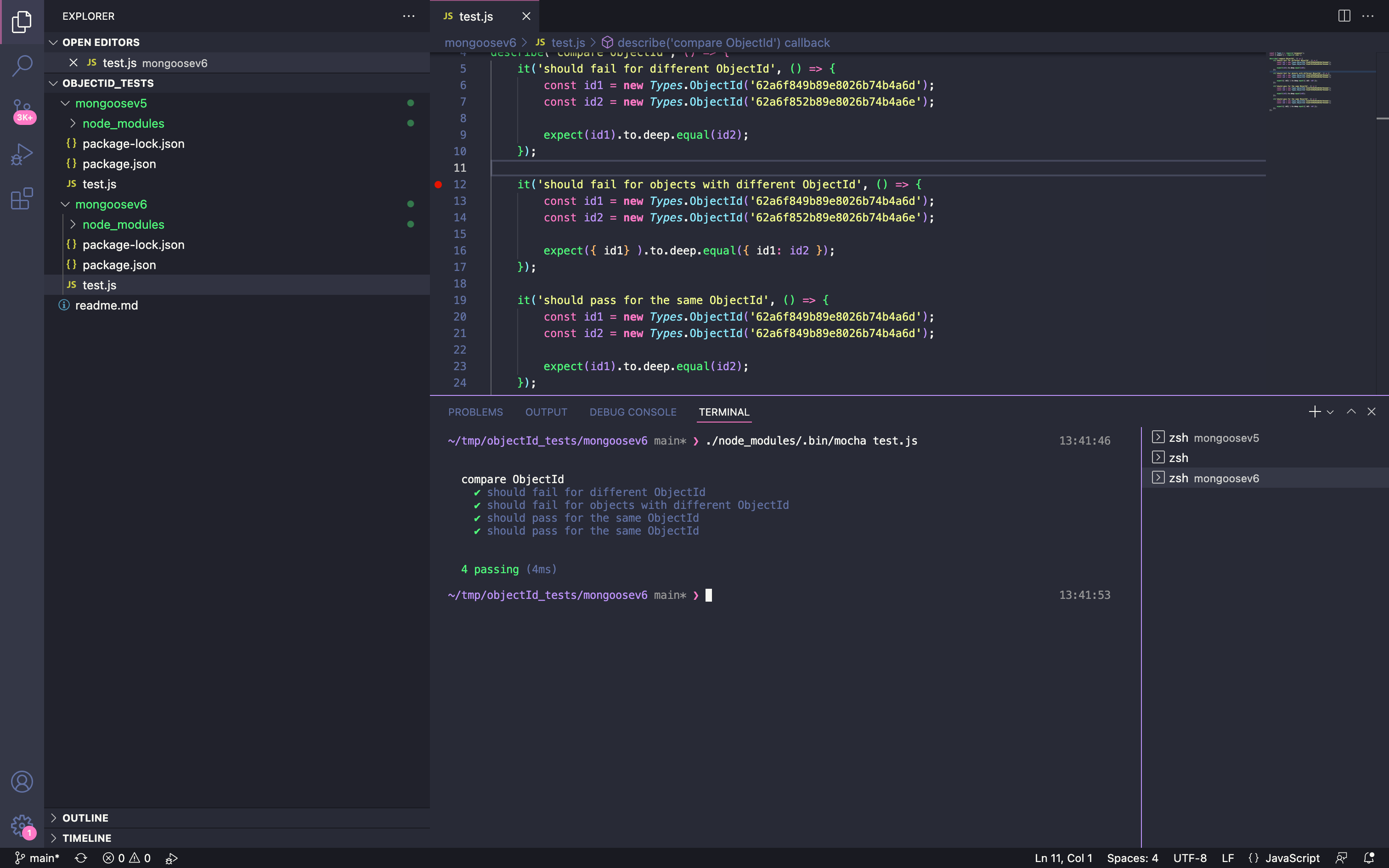Maximize the panel size with caret icon

click(x=1351, y=411)
